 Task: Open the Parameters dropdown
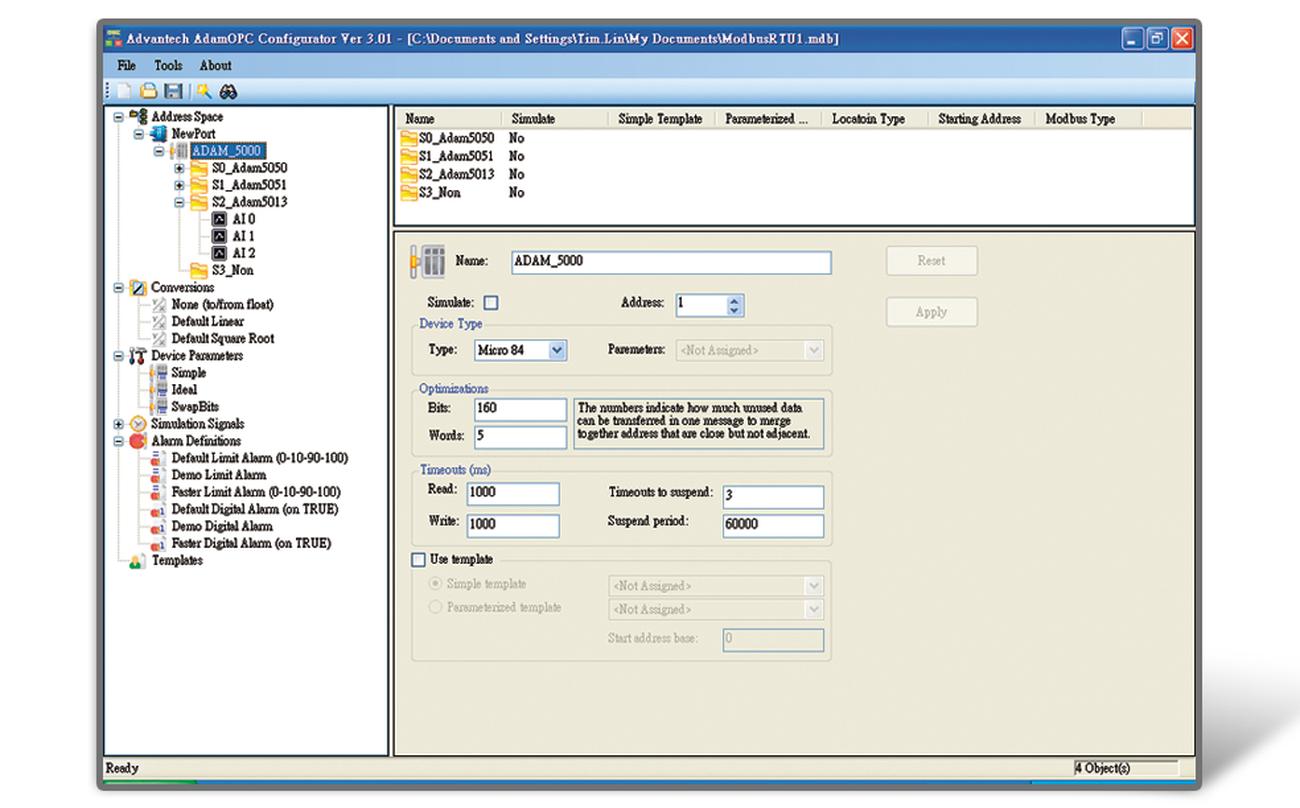click(x=813, y=351)
